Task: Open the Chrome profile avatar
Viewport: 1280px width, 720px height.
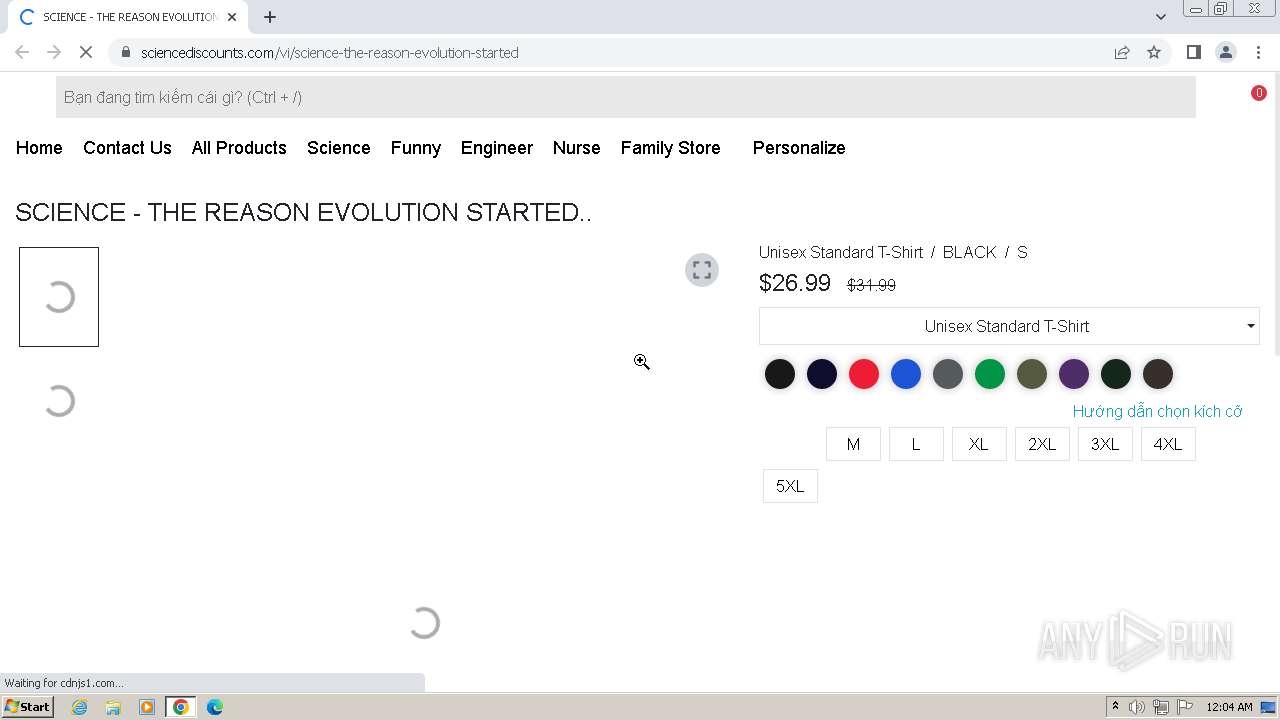Action: [x=1225, y=52]
